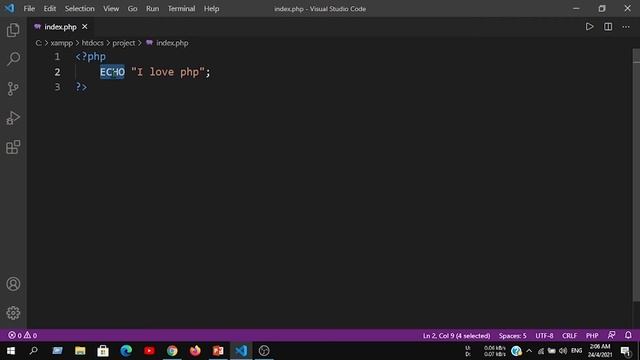
Task: Open Windows Action Center notifications
Action: [625, 351]
